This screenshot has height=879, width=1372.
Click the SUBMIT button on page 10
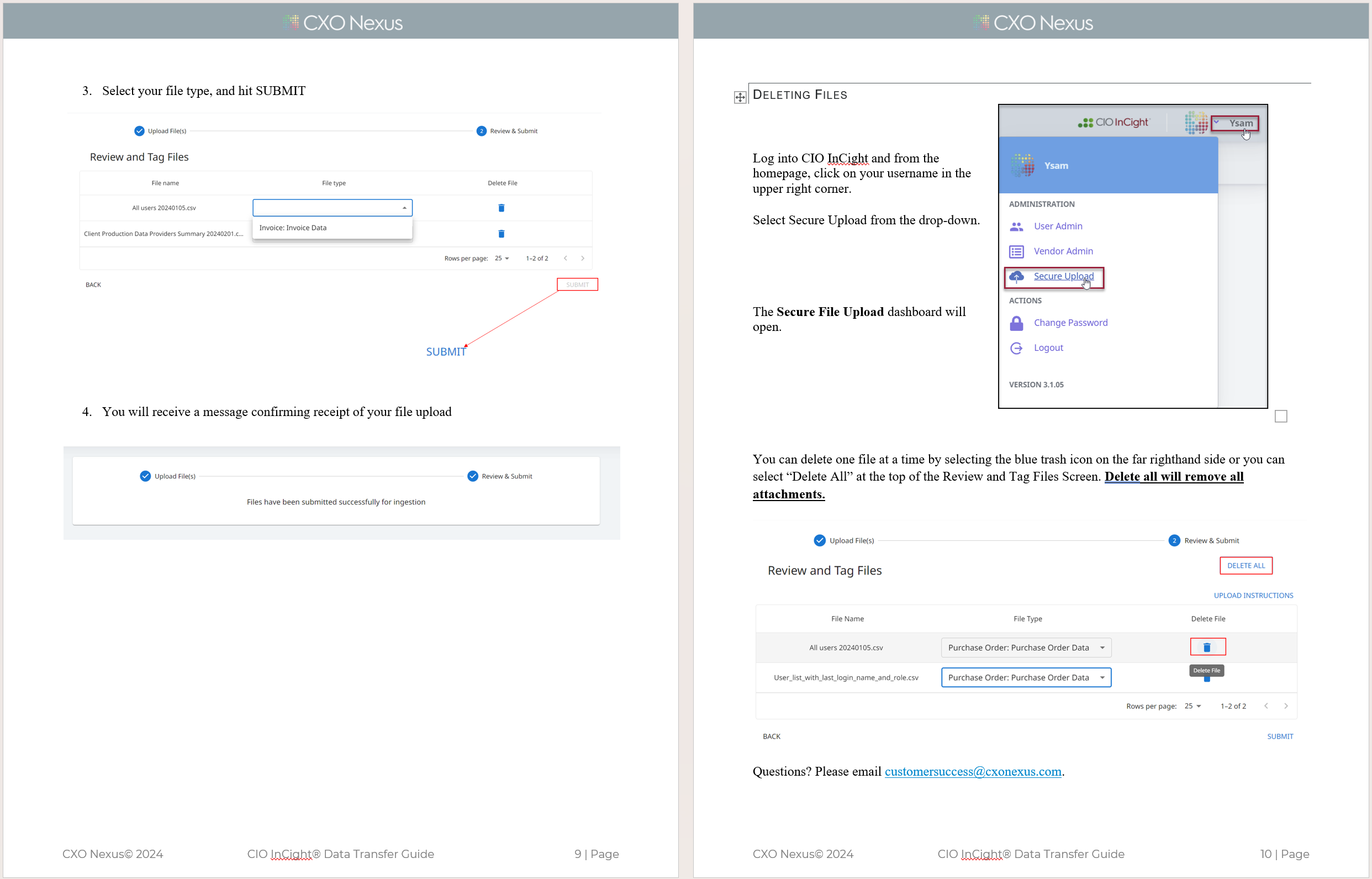click(1280, 736)
